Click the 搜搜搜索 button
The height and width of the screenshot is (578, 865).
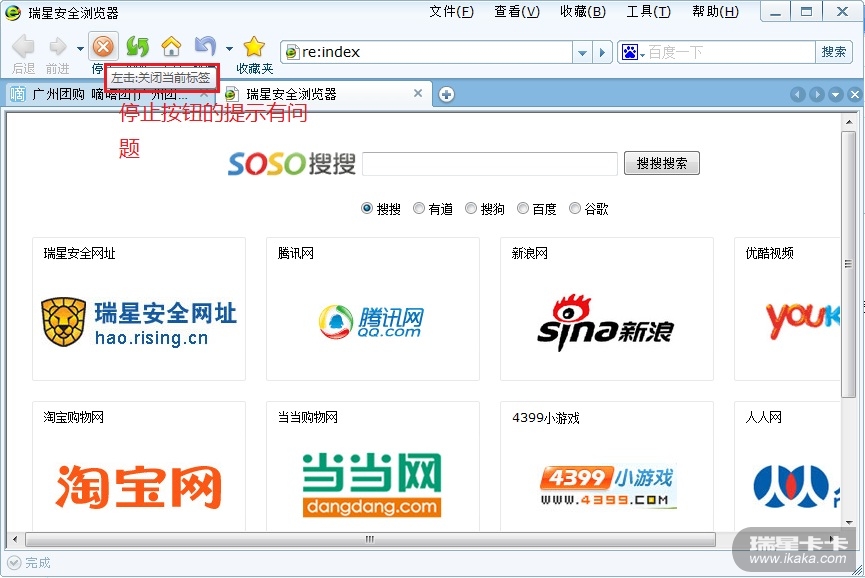pyautogui.click(x=661, y=163)
